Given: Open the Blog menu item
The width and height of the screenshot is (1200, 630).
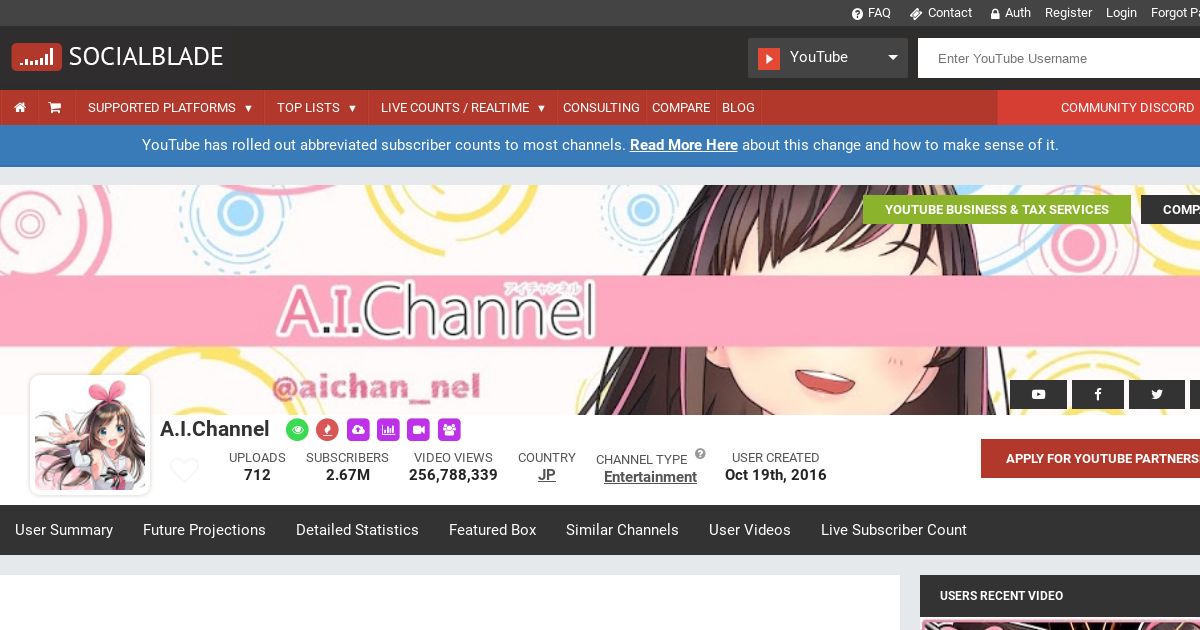Looking at the screenshot, I should click(x=738, y=107).
